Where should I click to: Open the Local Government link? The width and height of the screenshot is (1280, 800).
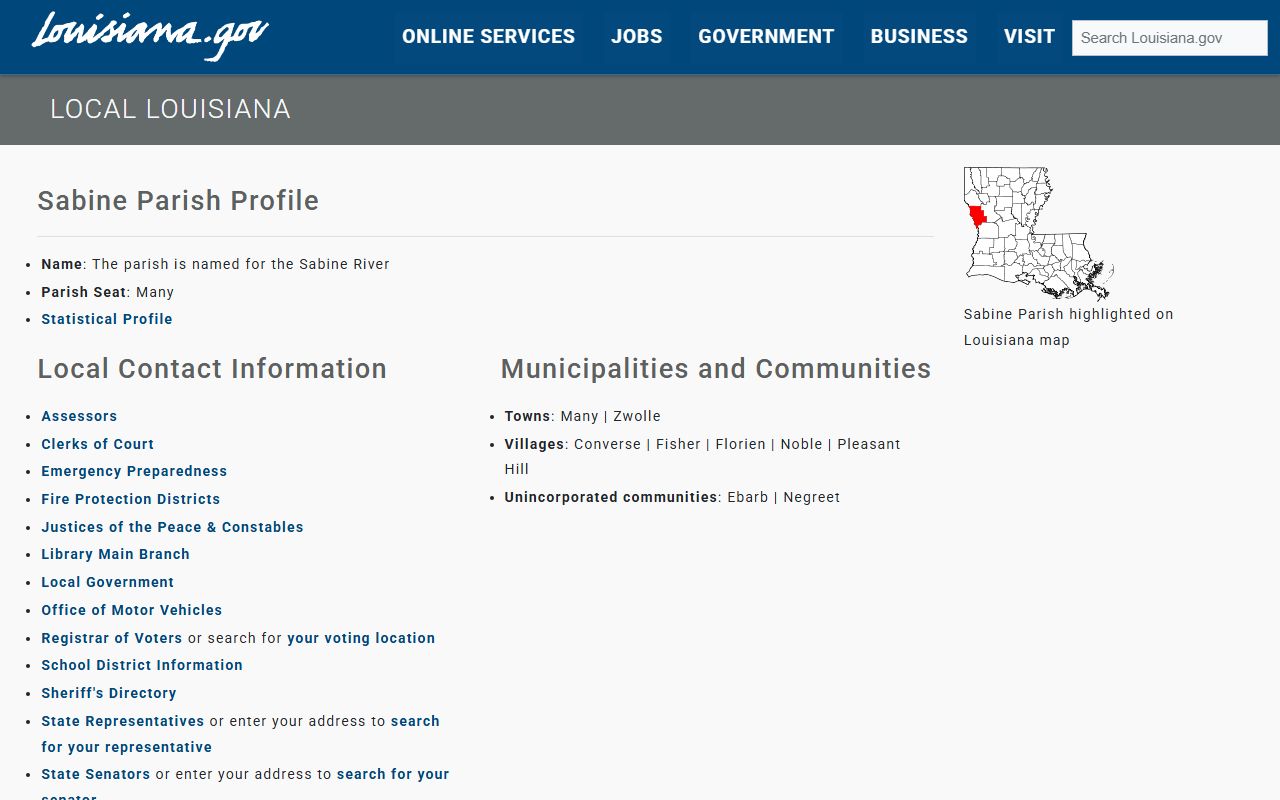point(107,582)
